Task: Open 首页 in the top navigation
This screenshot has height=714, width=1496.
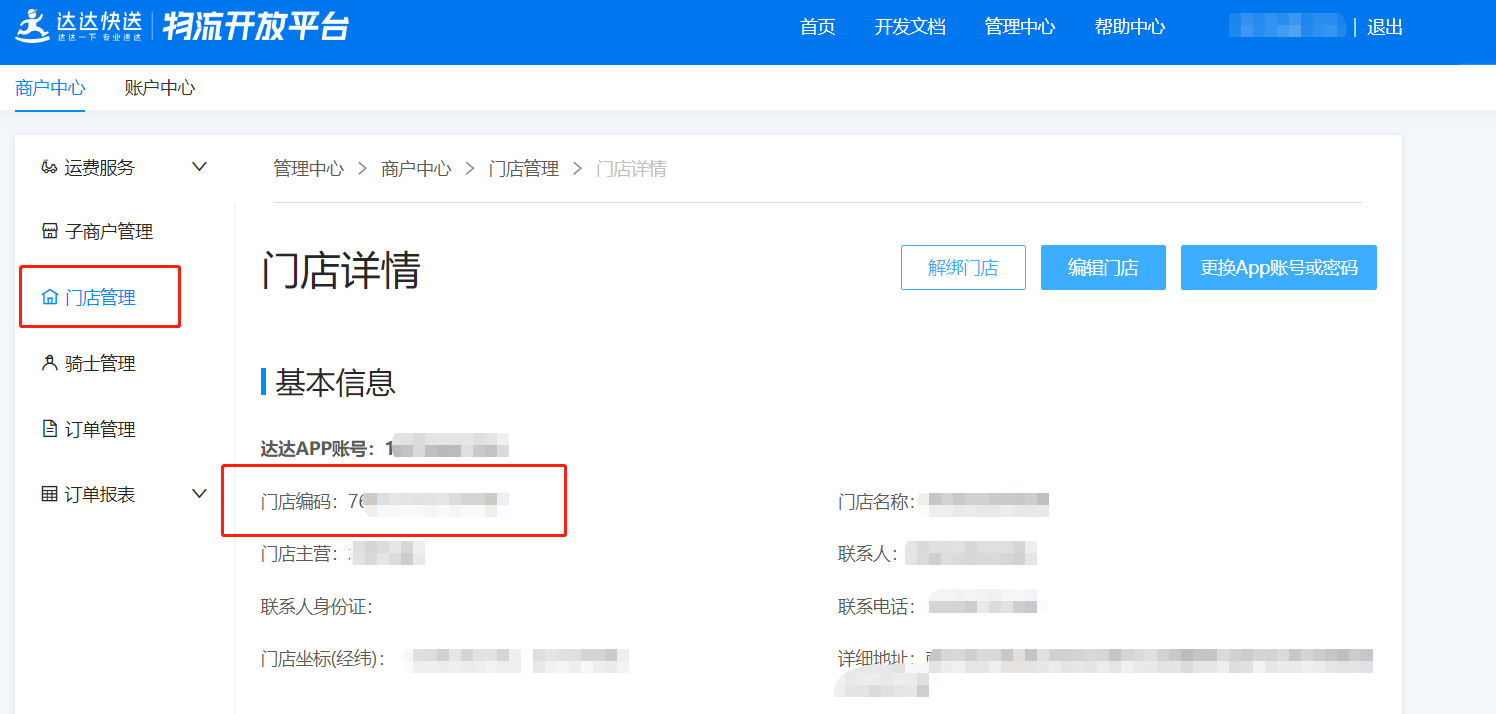Action: point(817,27)
